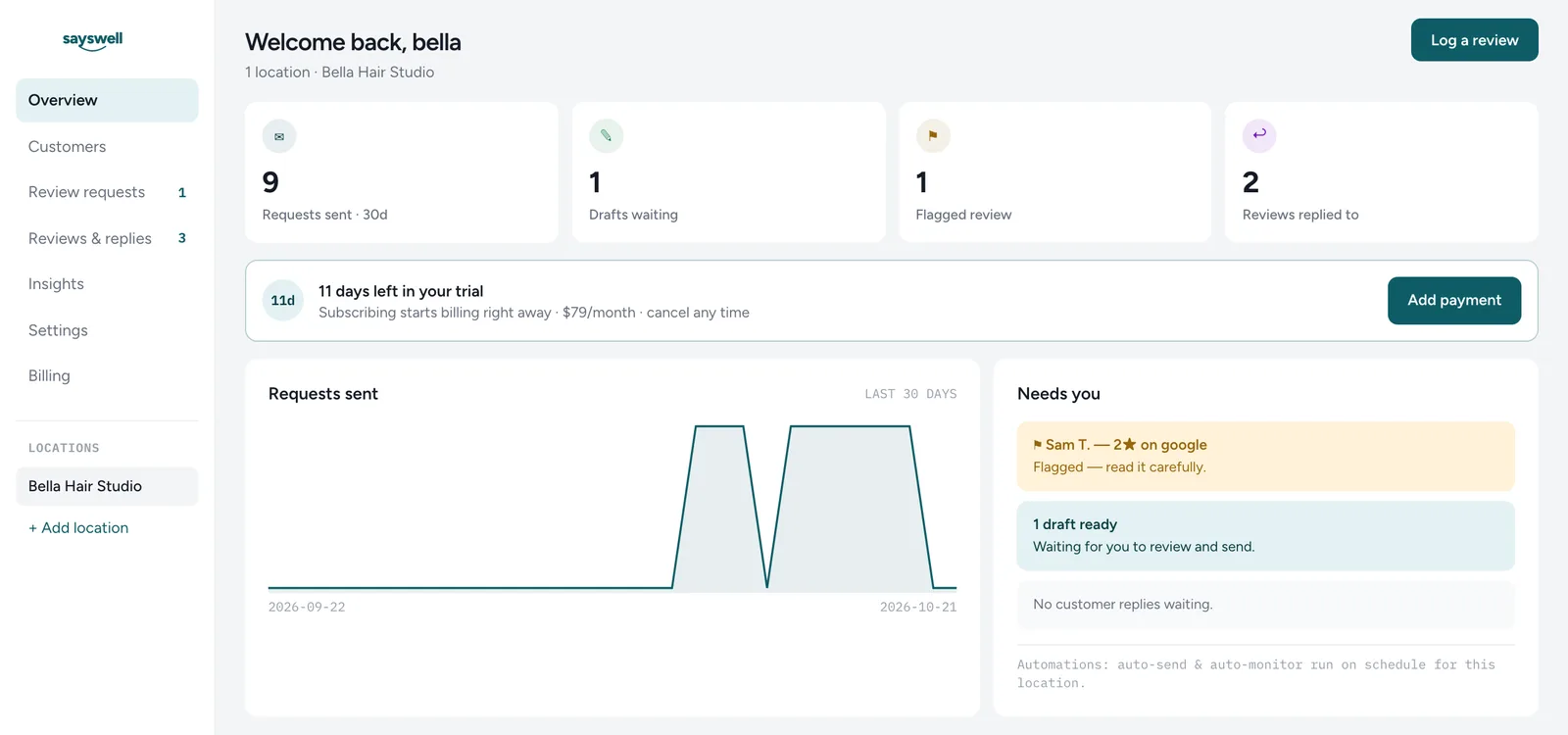
Task: Click the envelope icon above Requests sent
Action: point(279,136)
